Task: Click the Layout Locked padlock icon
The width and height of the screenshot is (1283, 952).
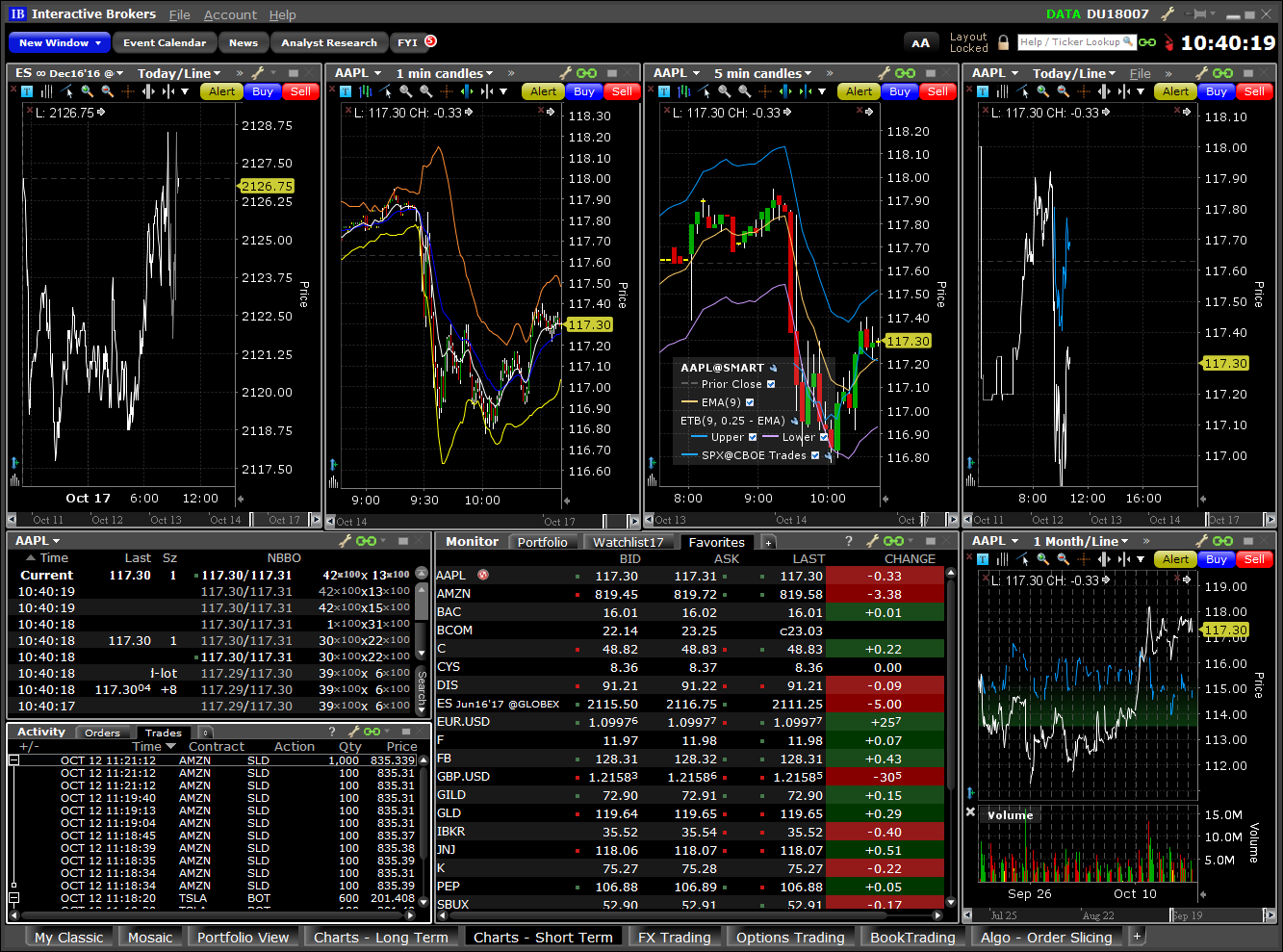Action: [x=1003, y=42]
